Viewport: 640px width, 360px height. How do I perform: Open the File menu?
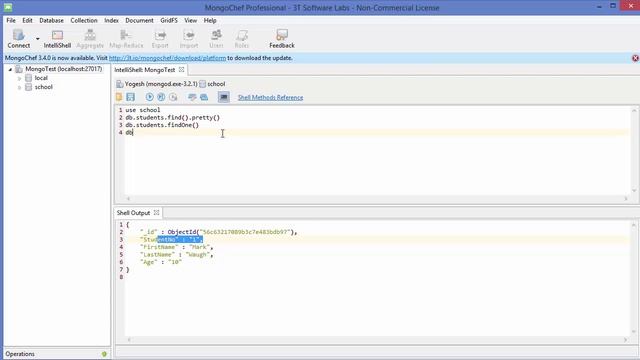tap(11, 20)
